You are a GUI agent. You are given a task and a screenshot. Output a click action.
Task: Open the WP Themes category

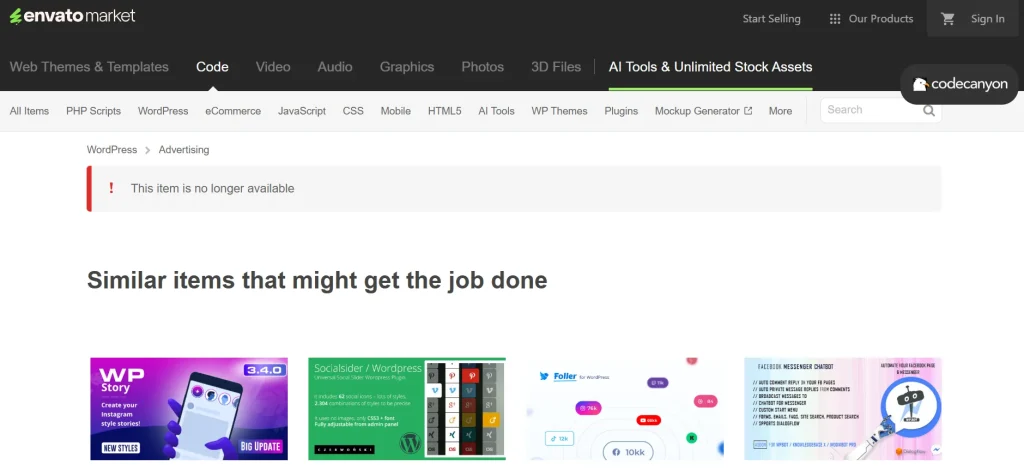coord(559,111)
